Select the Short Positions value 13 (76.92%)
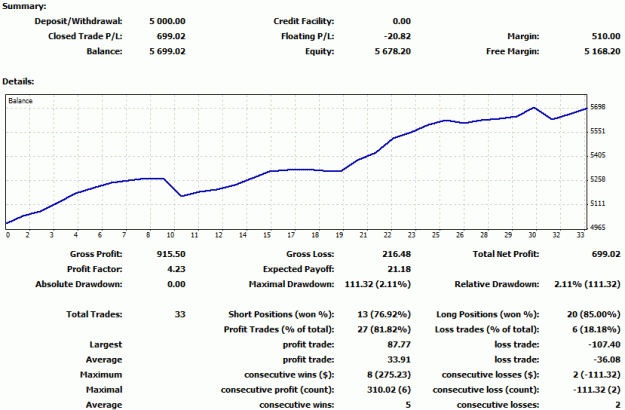The width and height of the screenshot is (625, 410). point(384,314)
